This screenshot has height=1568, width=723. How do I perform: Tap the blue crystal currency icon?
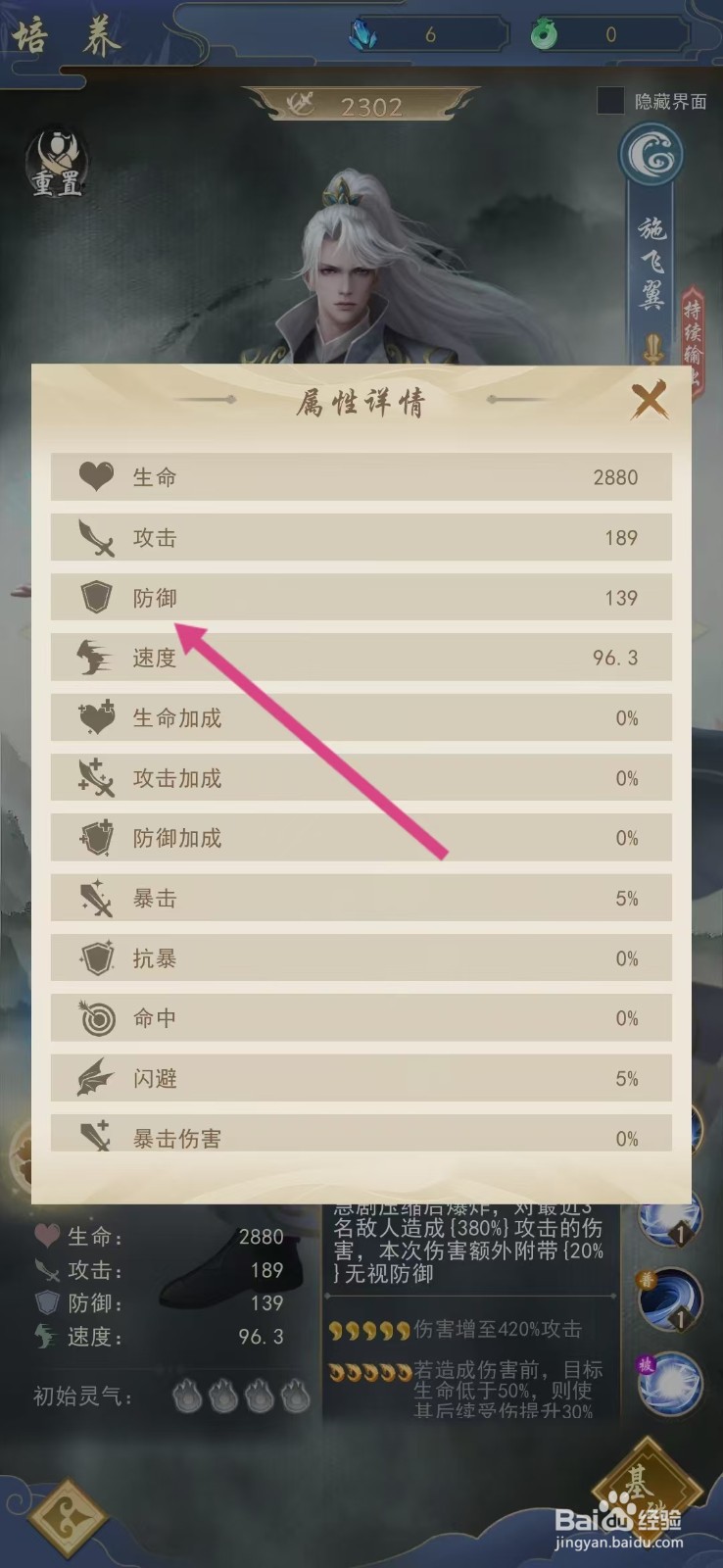(363, 35)
